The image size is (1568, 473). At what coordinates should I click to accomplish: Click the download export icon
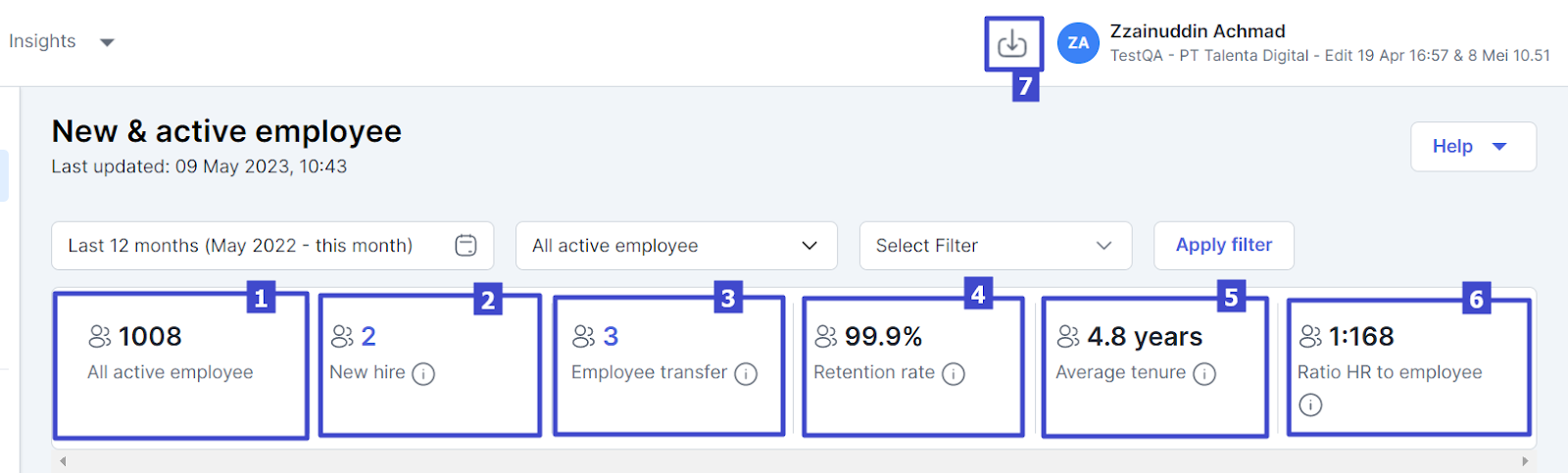[1012, 43]
